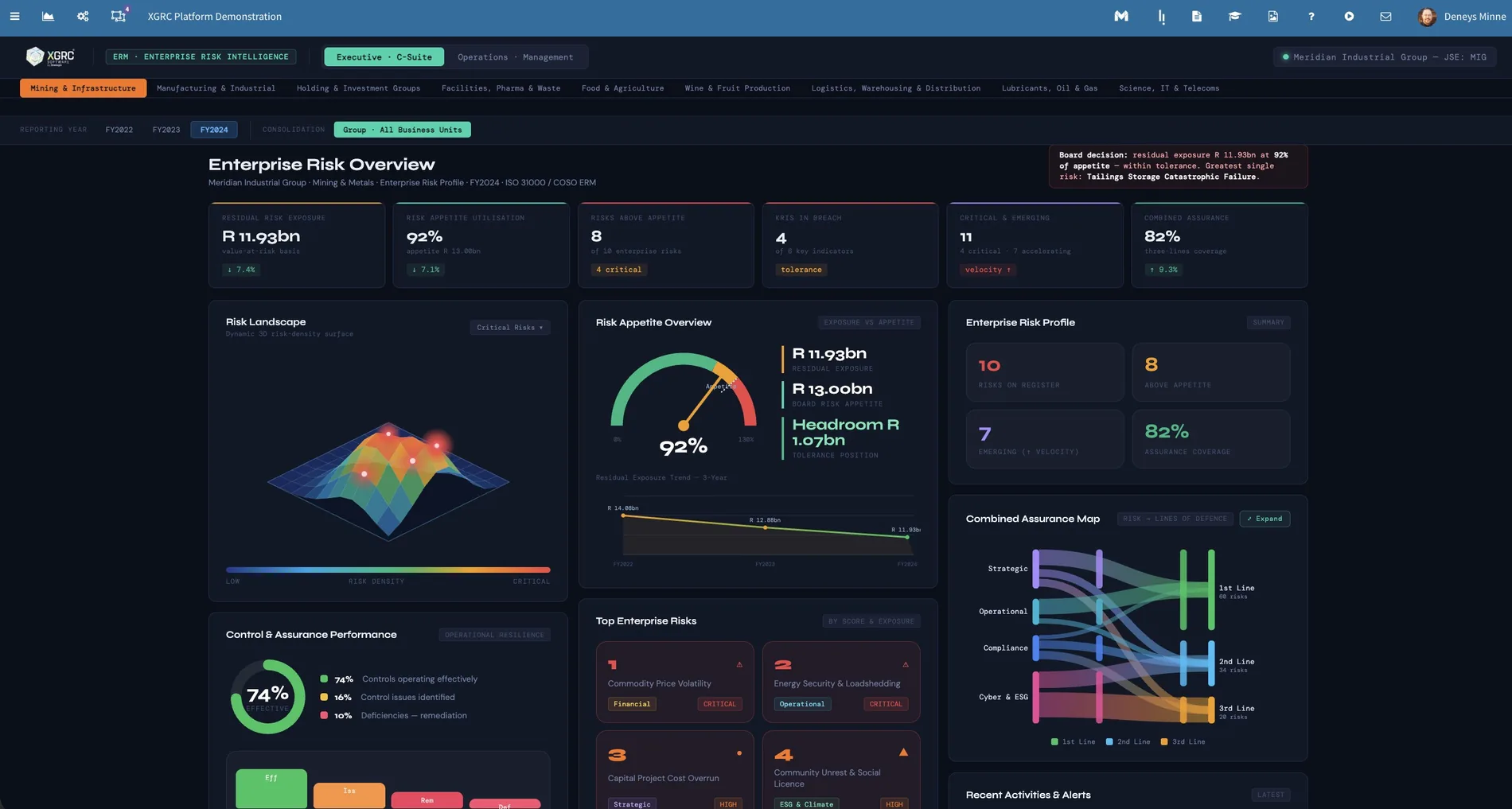Click Deneys Minne user avatar
The image size is (1512, 809).
tap(1427, 17)
